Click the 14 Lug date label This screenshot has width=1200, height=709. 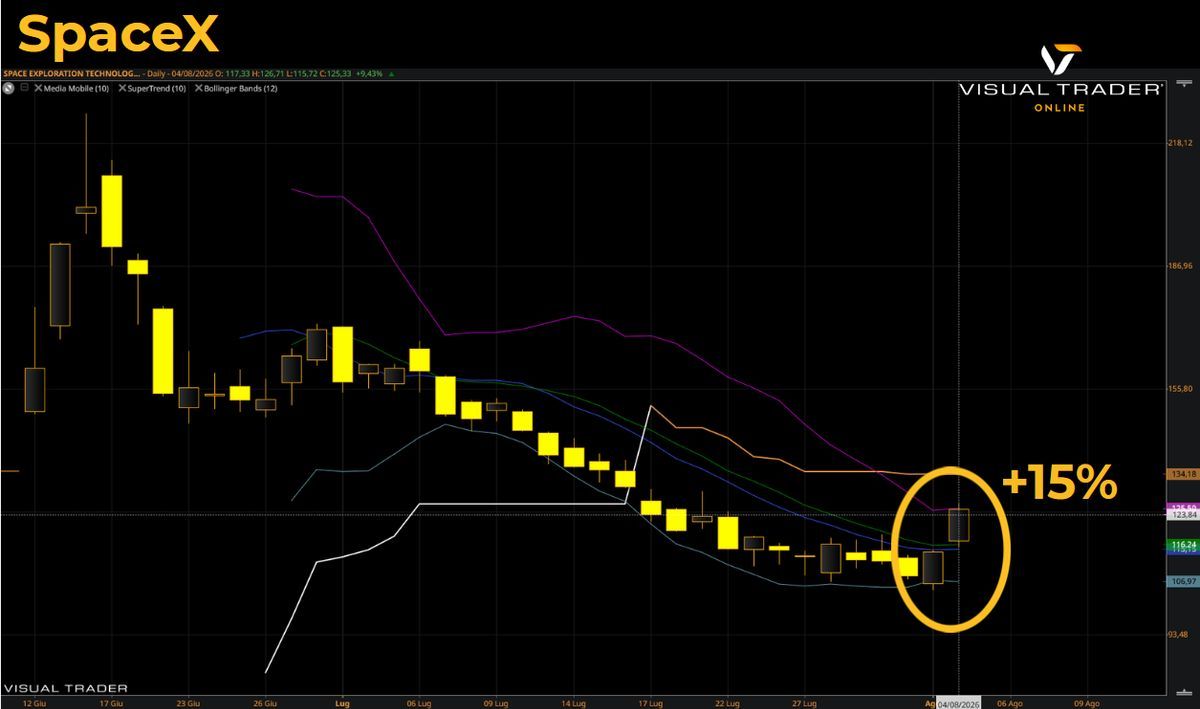tap(572, 702)
